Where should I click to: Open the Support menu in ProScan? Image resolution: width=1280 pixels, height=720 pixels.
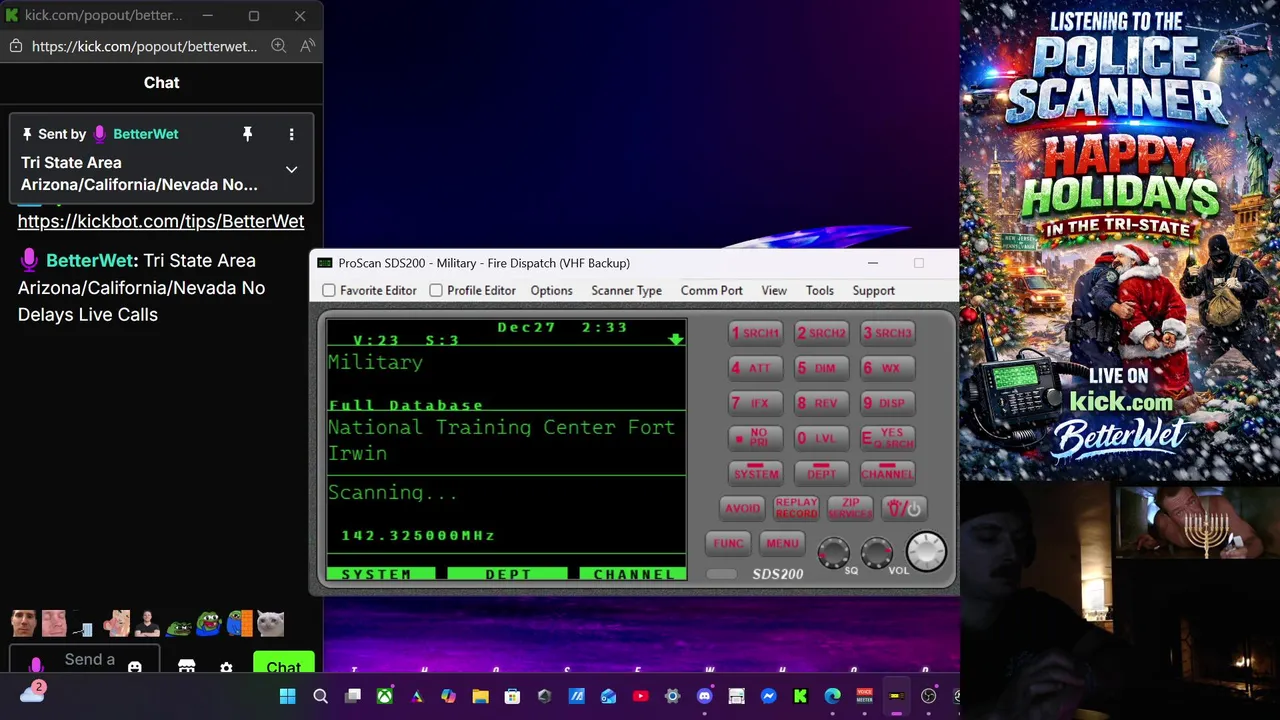pyautogui.click(x=873, y=290)
